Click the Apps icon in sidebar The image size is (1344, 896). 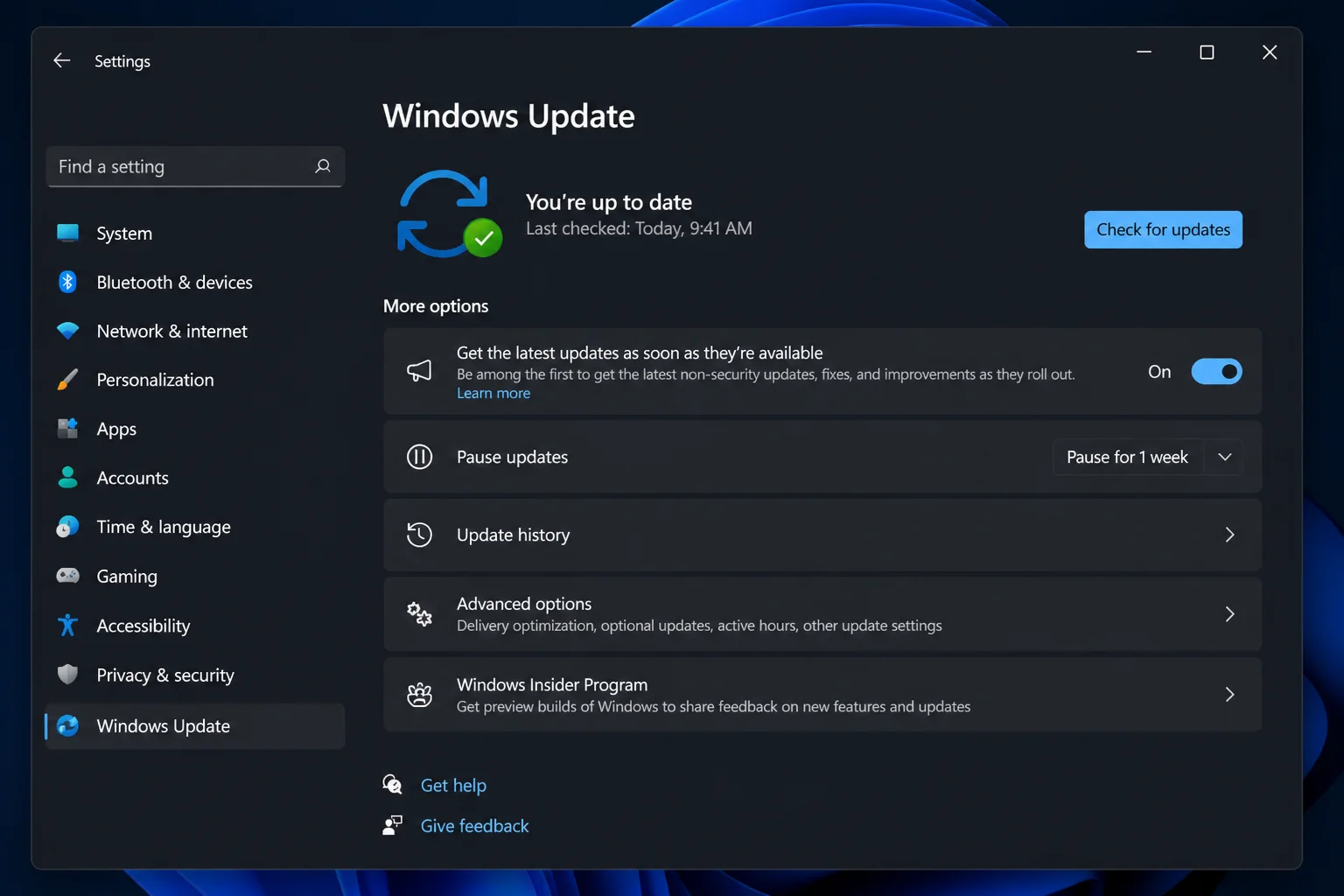(x=67, y=429)
